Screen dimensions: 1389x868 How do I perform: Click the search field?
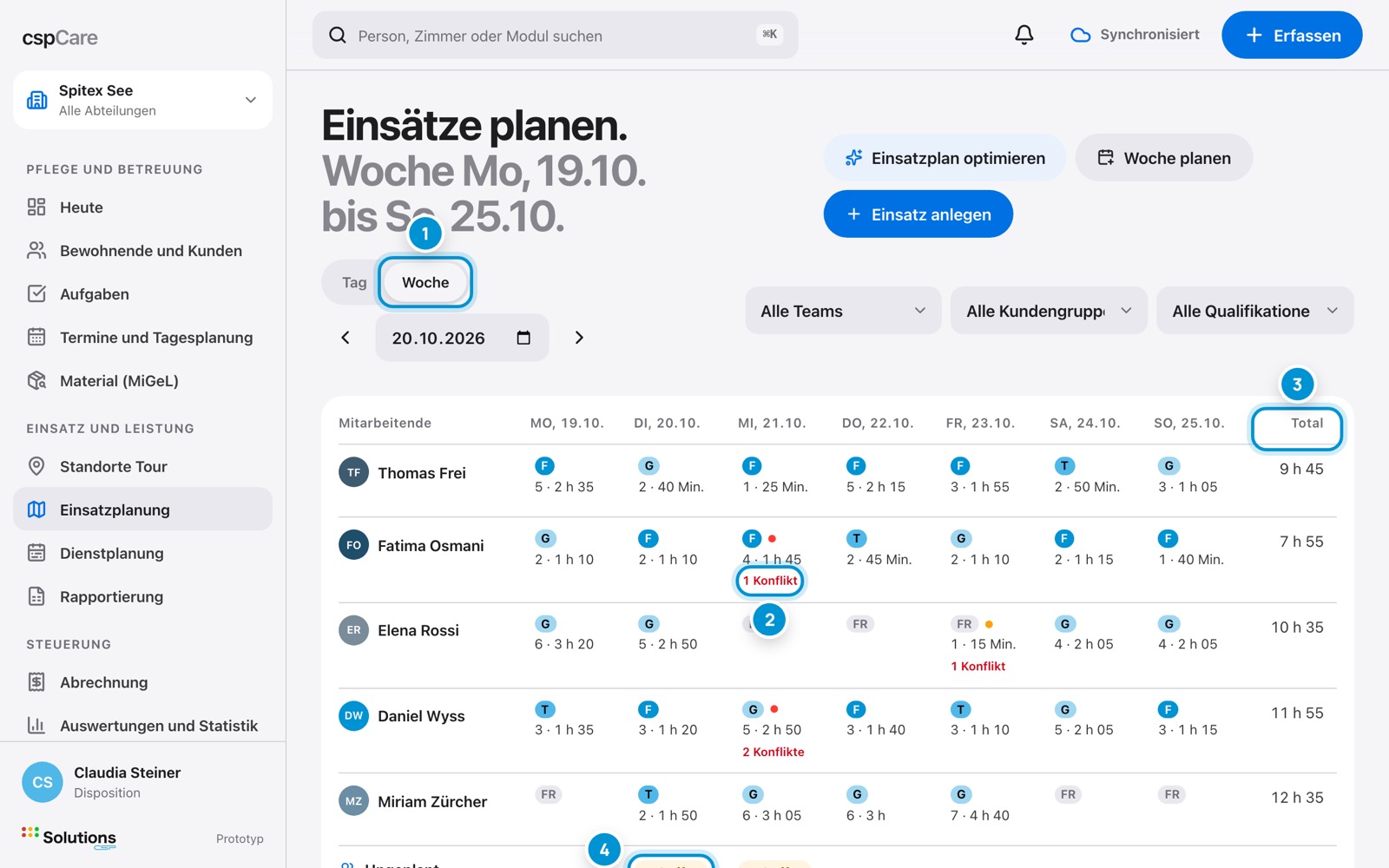(556, 35)
